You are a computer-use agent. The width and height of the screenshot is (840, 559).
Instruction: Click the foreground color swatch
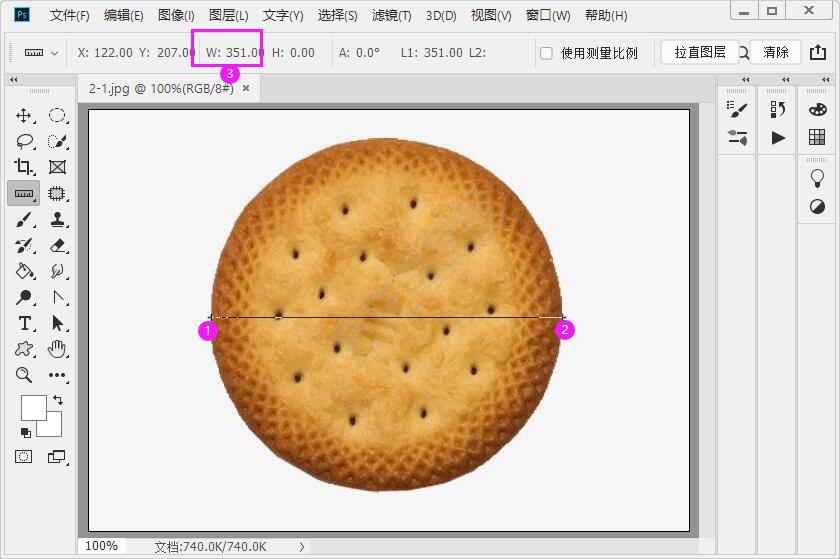click(33, 407)
